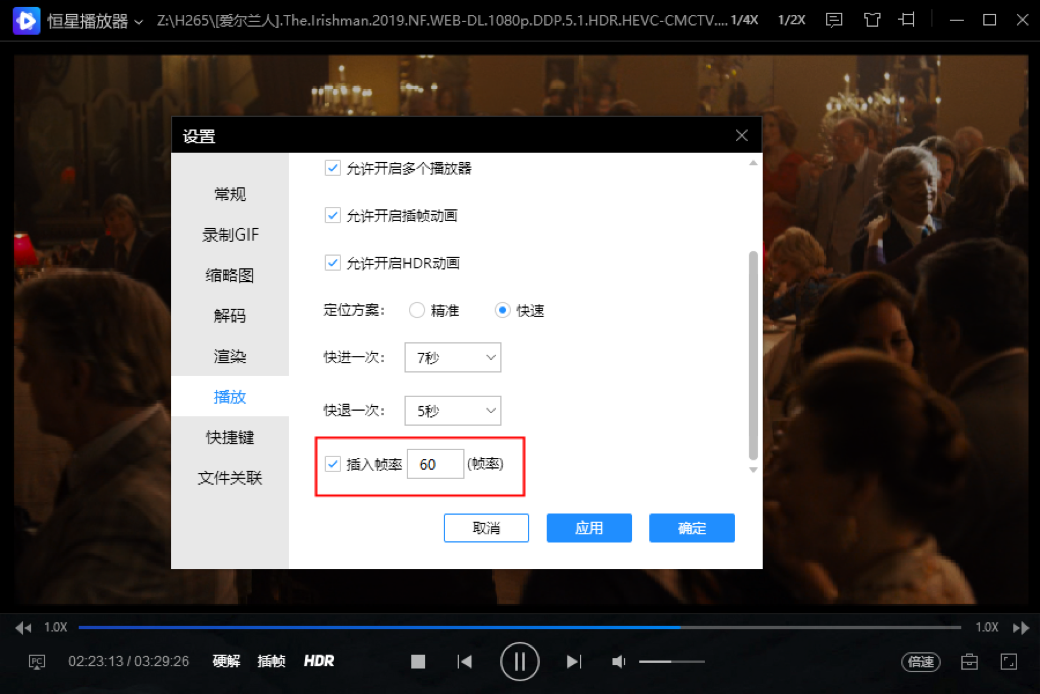This screenshot has width=1040, height=694.
Task: Open the danmaku comment panel
Action: [x=833, y=19]
